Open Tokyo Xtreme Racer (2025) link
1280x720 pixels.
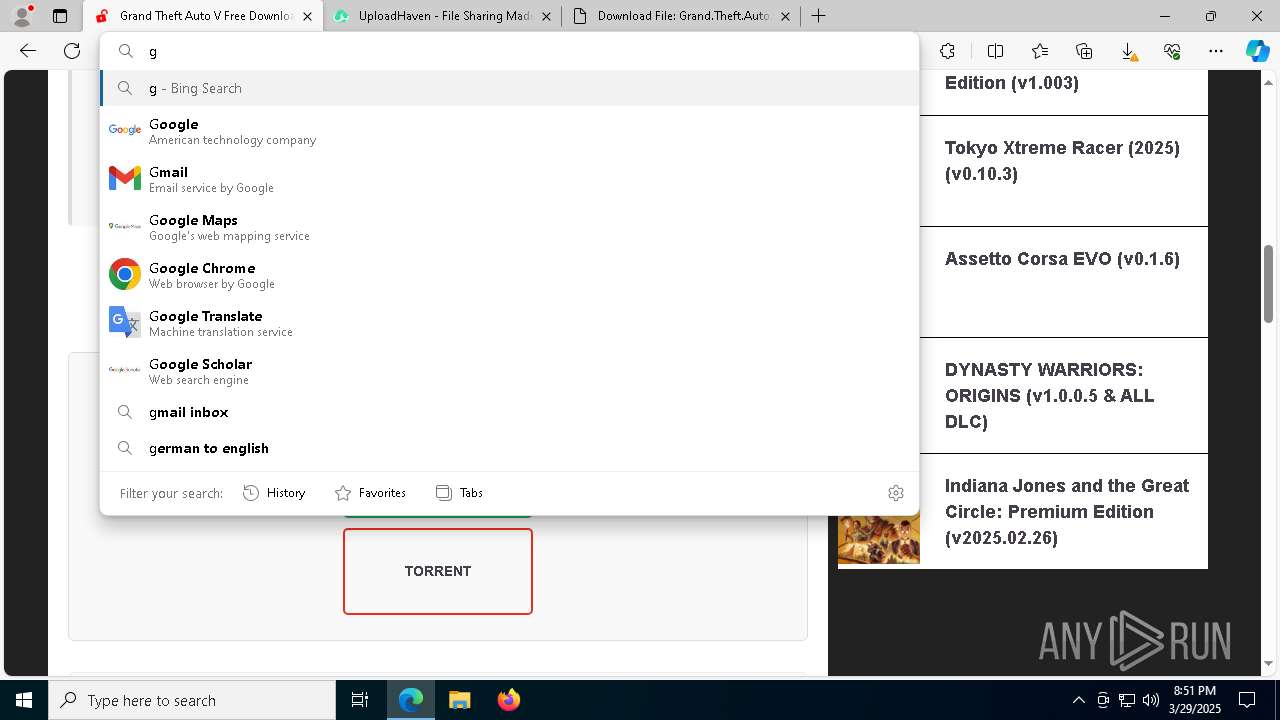(x=1062, y=161)
